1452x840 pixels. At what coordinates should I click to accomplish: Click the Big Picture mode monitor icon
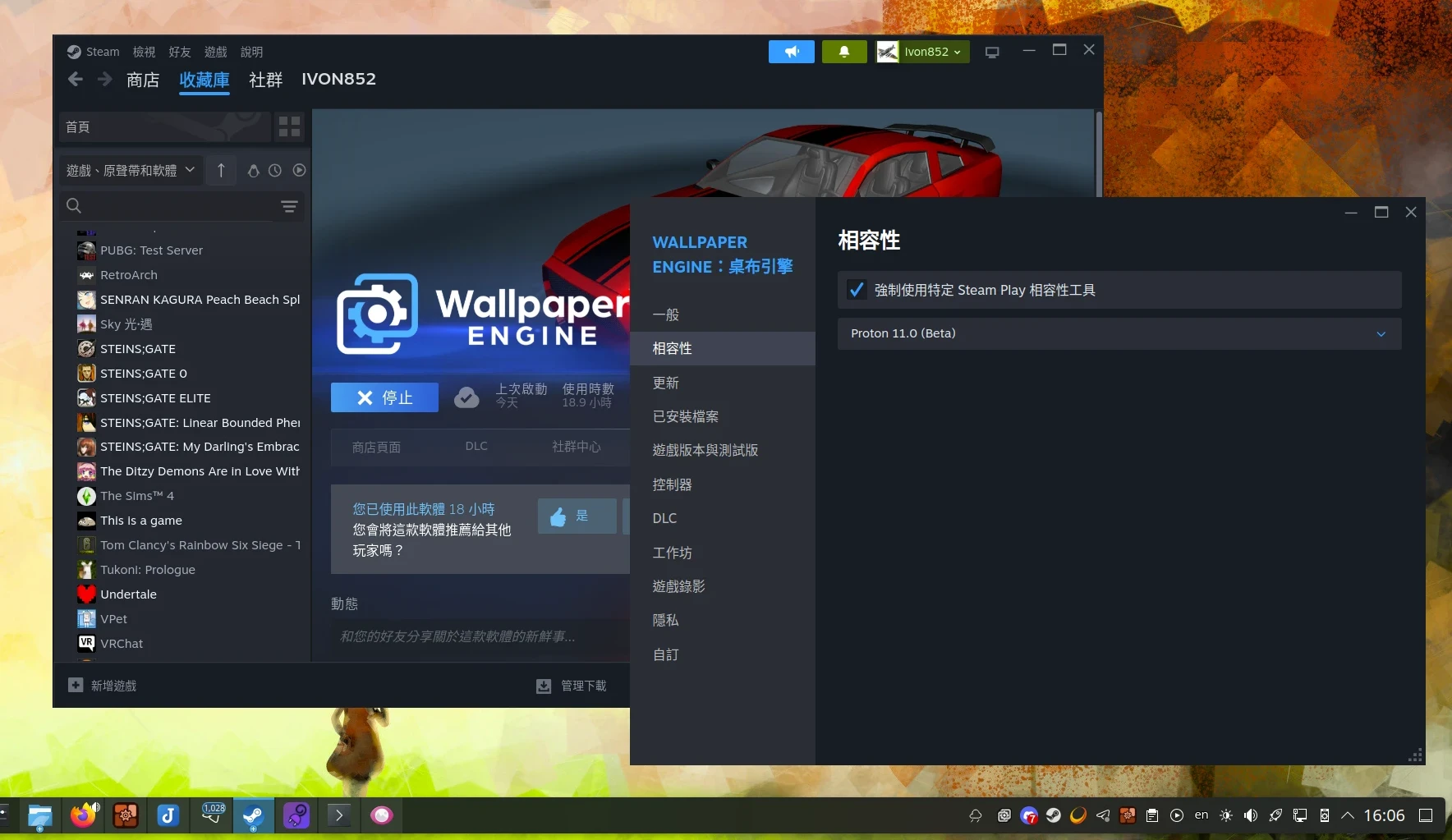pyautogui.click(x=992, y=52)
